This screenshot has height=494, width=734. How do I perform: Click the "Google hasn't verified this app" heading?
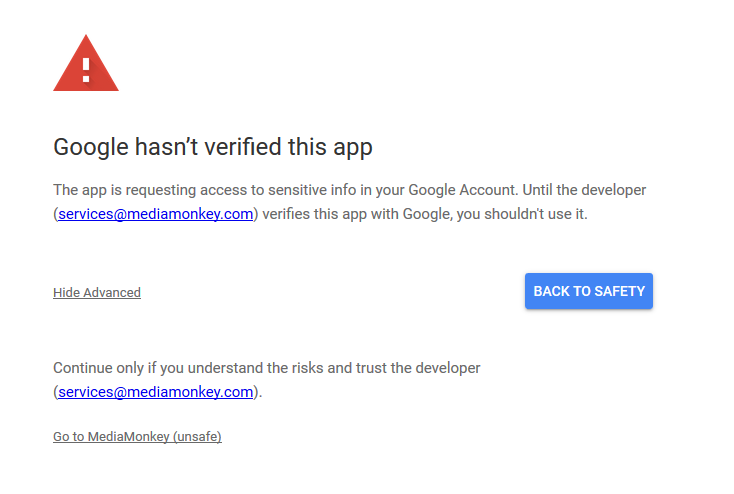click(x=212, y=147)
